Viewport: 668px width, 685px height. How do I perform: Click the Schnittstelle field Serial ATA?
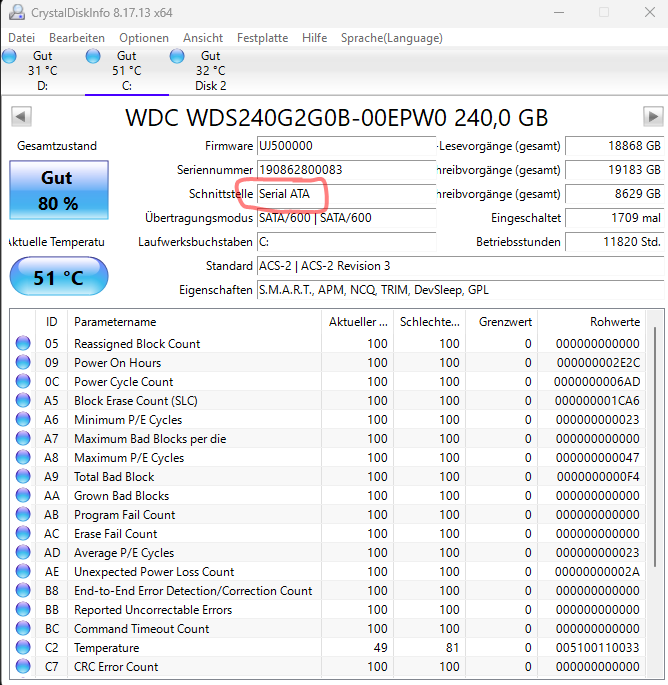click(x=346, y=194)
